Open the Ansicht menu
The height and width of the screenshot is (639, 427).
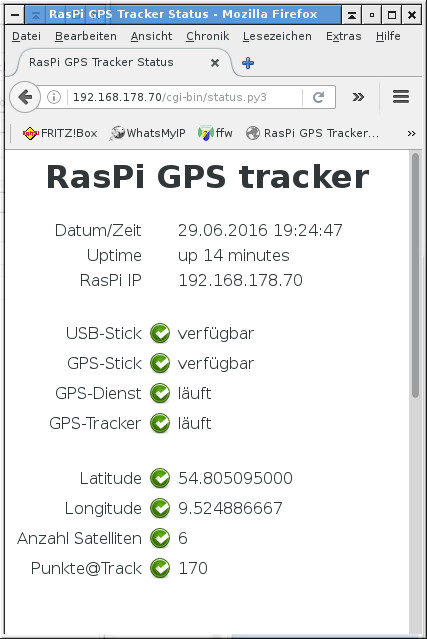point(151,36)
